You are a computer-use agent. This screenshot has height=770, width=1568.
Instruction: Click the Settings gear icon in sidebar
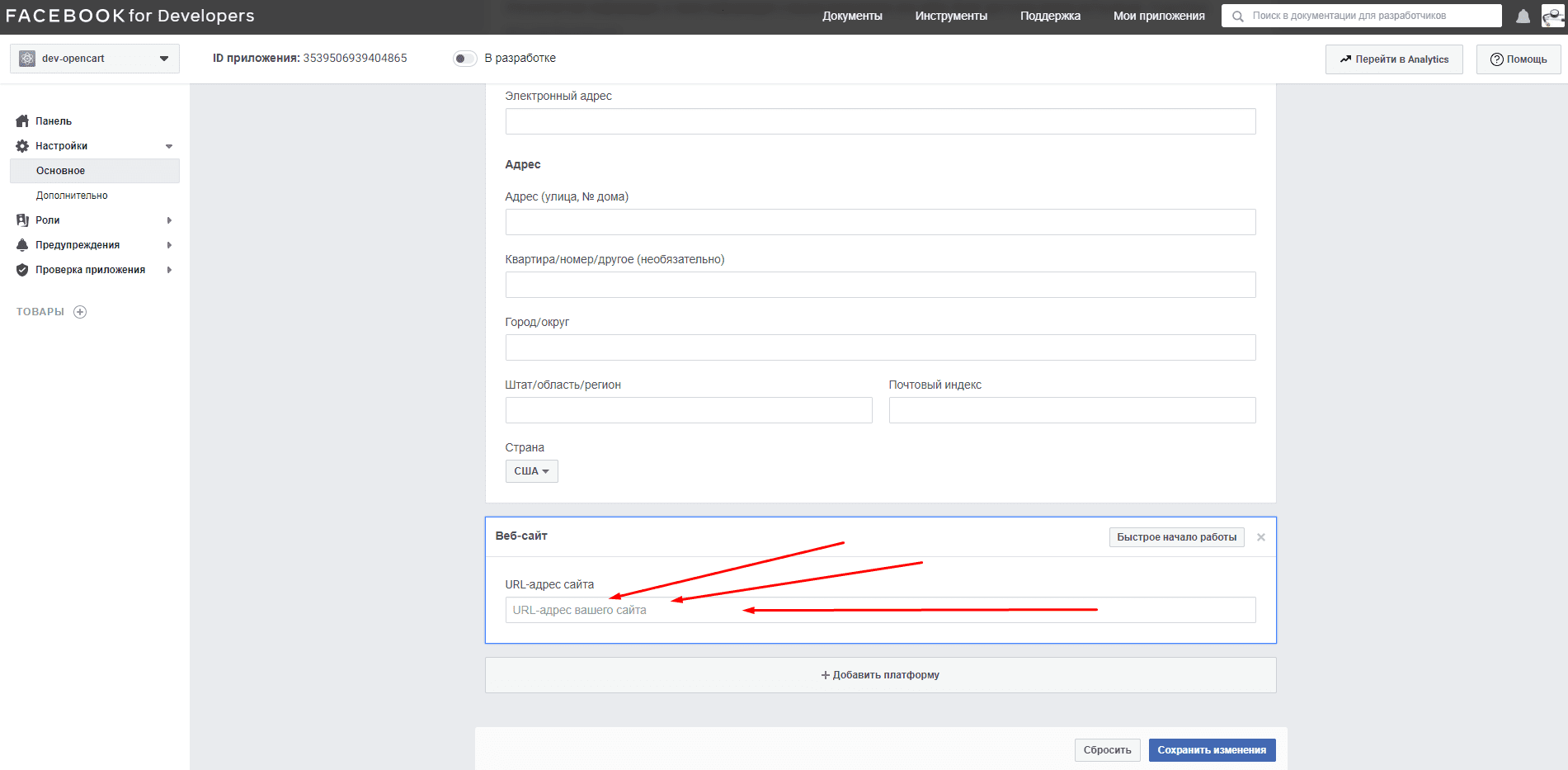click(x=22, y=146)
